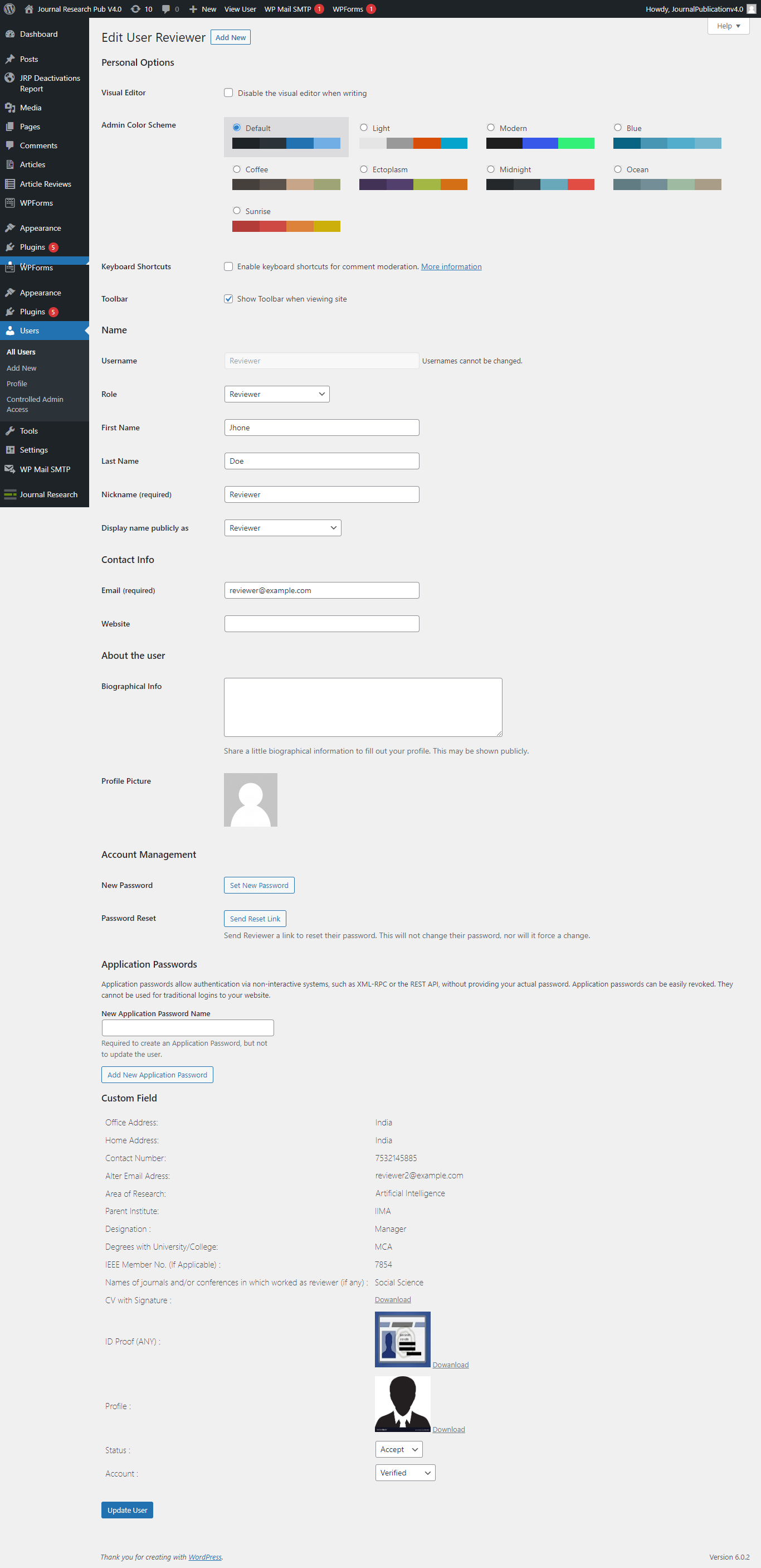
Task: Open the More information link
Action: point(451,266)
